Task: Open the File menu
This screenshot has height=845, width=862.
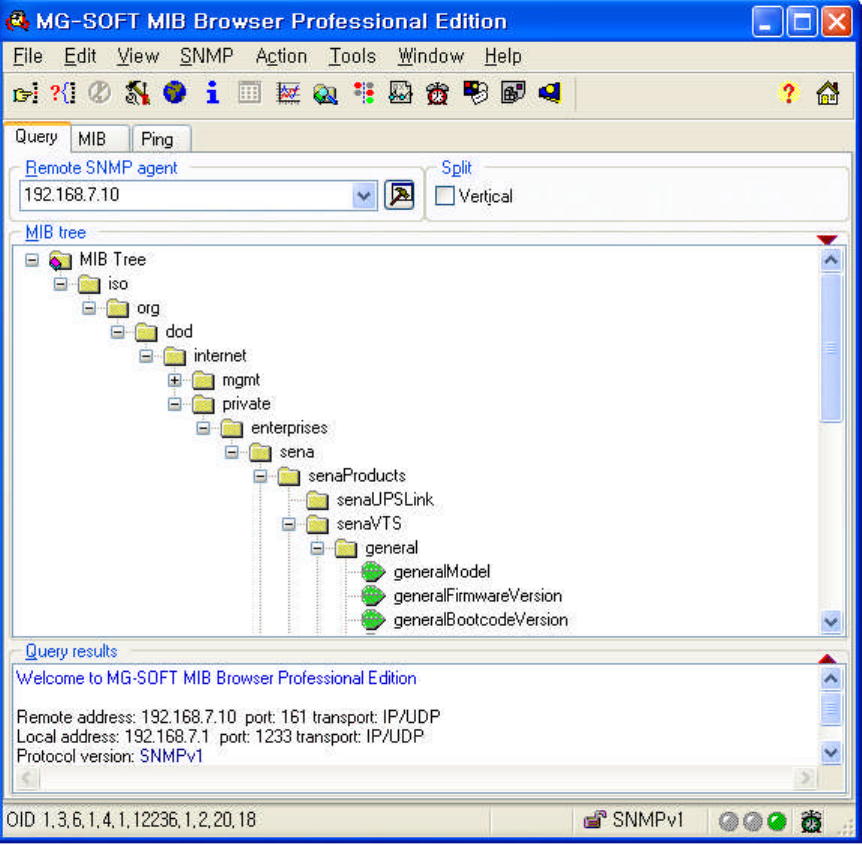Action: pyautogui.click(x=28, y=56)
